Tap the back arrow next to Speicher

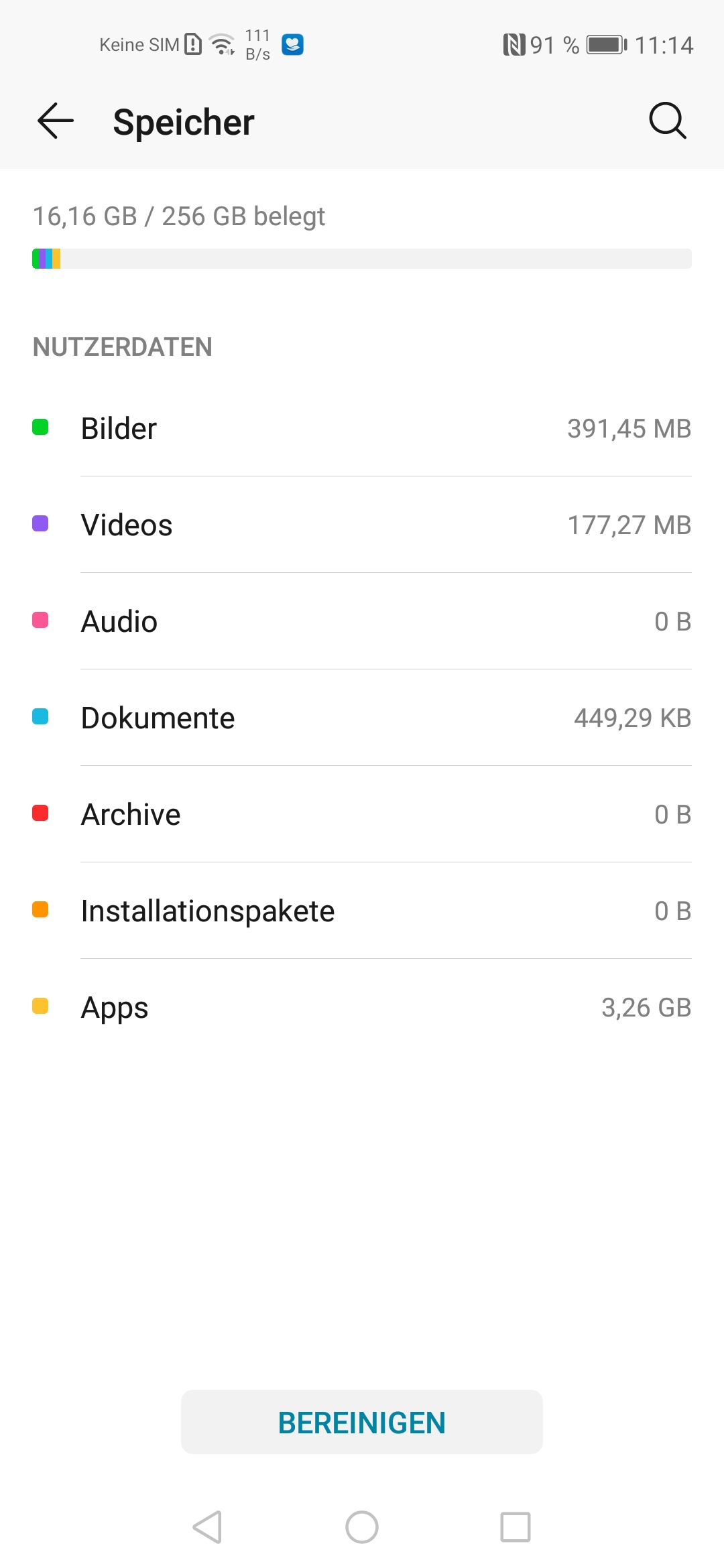56,121
